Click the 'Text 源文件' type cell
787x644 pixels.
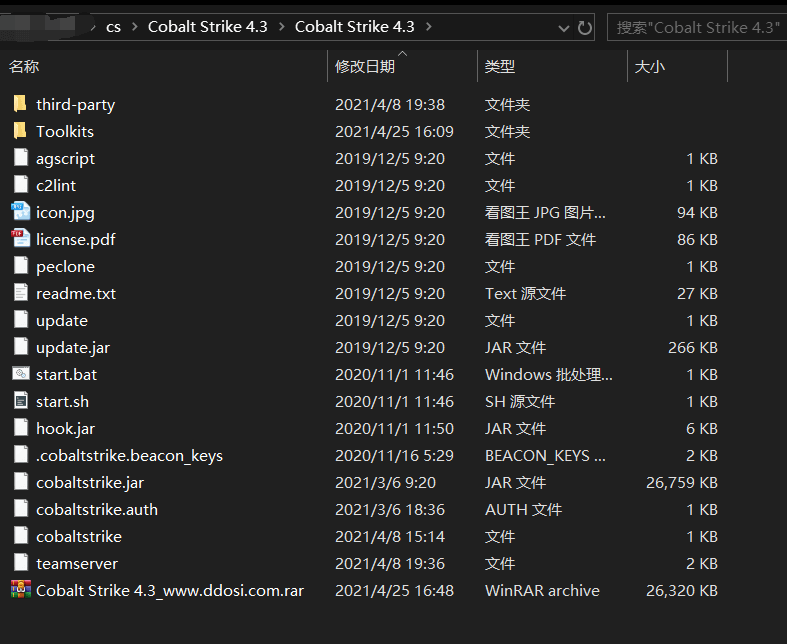point(525,293)
